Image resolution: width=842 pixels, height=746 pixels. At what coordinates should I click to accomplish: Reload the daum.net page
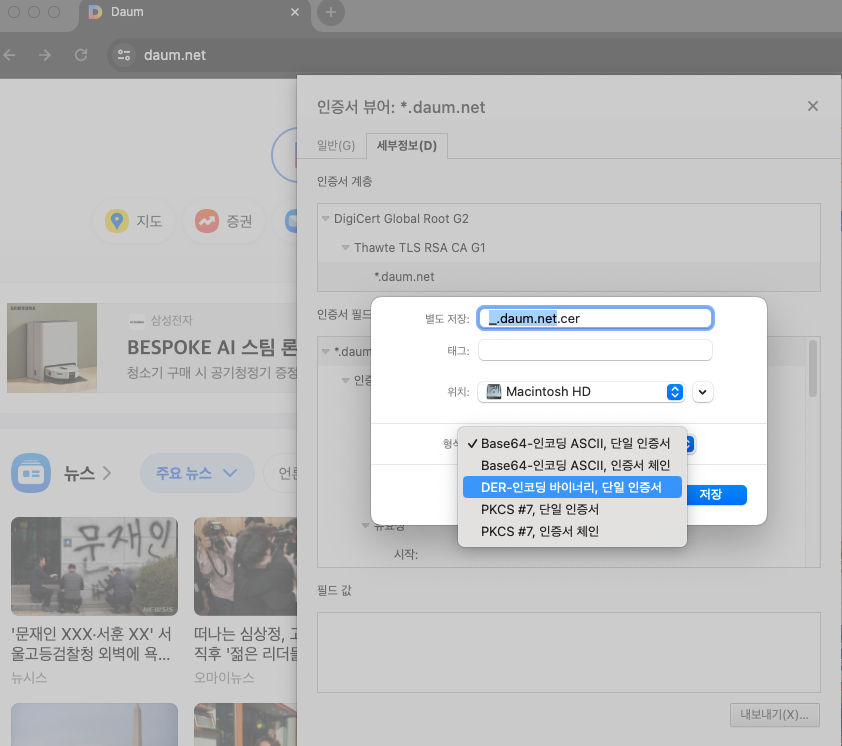click(x=81, y=55)
